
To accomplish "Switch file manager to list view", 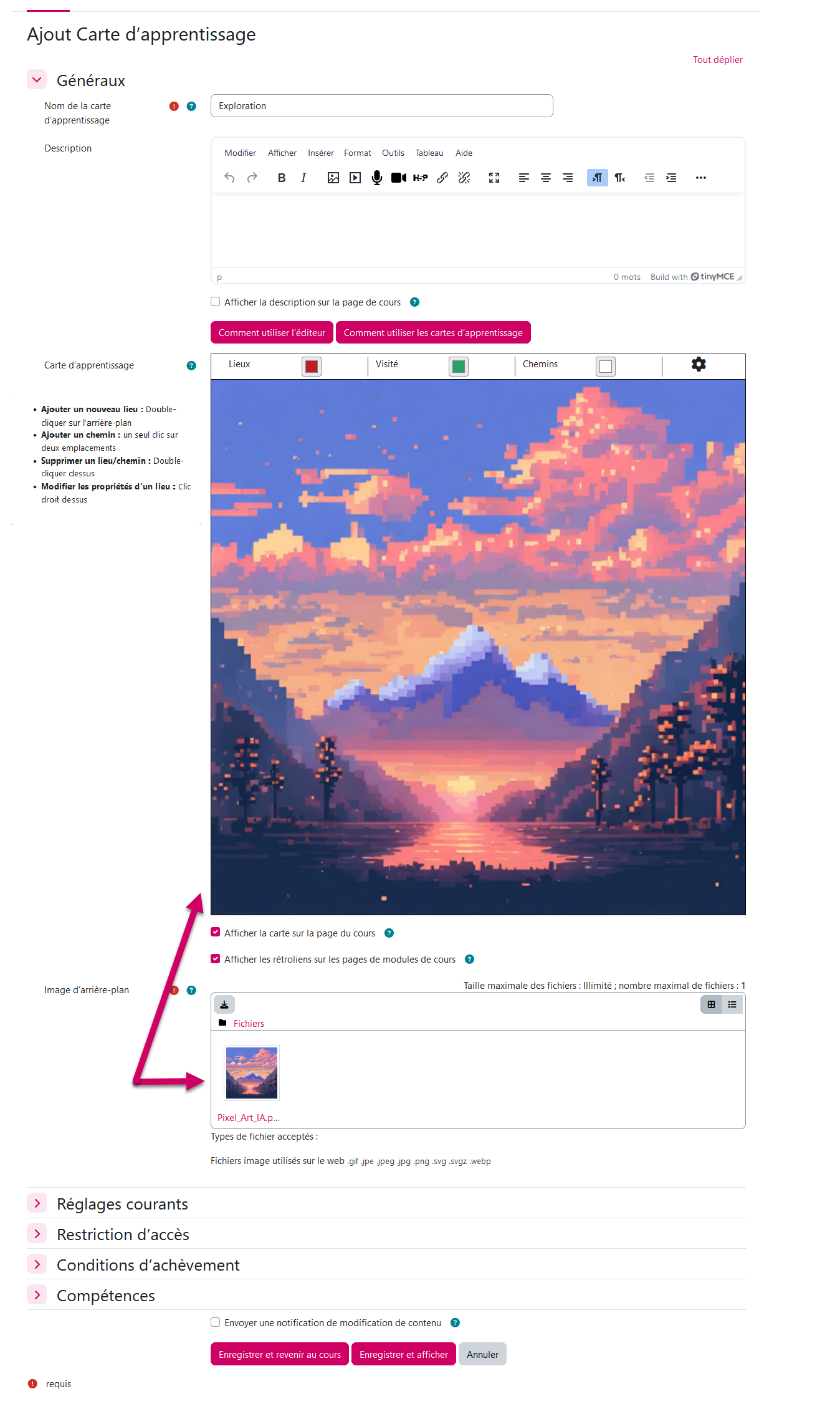I will pos(732,1004).
